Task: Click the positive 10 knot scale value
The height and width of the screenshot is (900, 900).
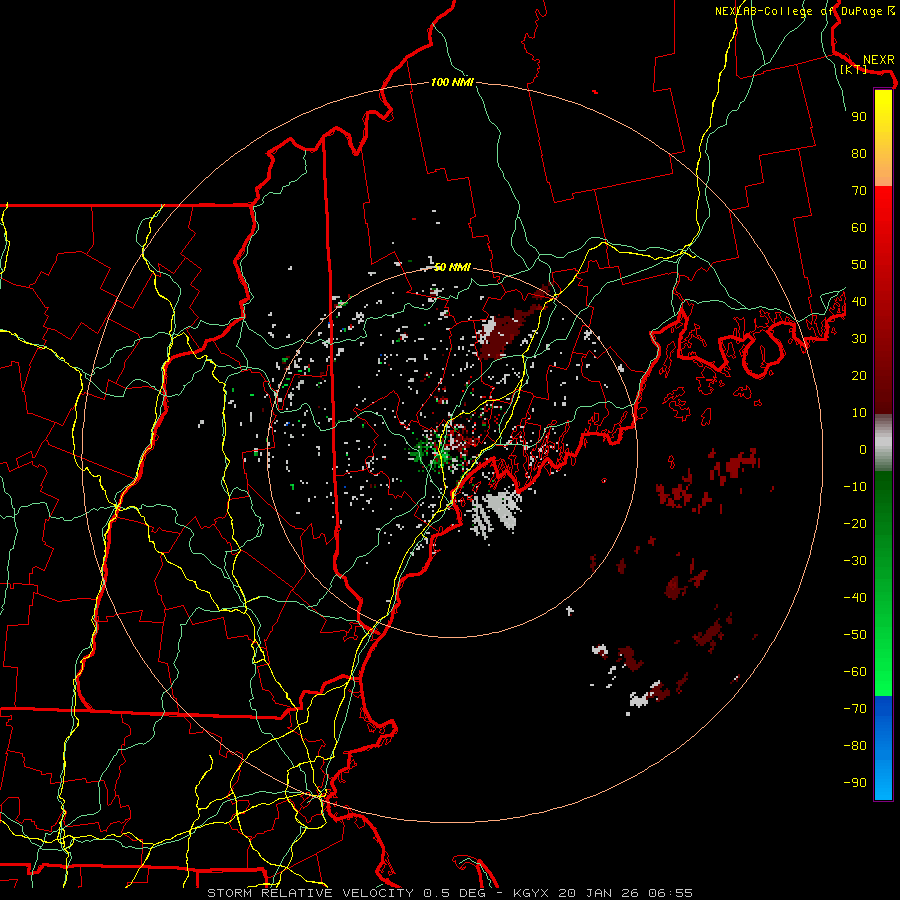Action: [859, 413]
